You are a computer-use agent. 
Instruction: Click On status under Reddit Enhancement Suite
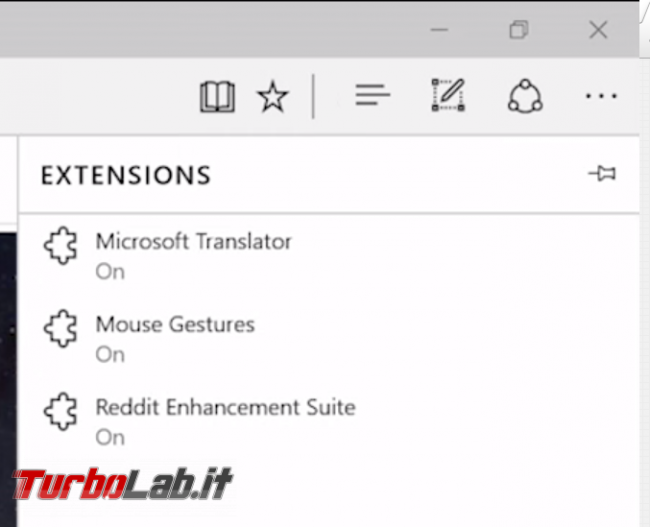[x=110, y=437]
